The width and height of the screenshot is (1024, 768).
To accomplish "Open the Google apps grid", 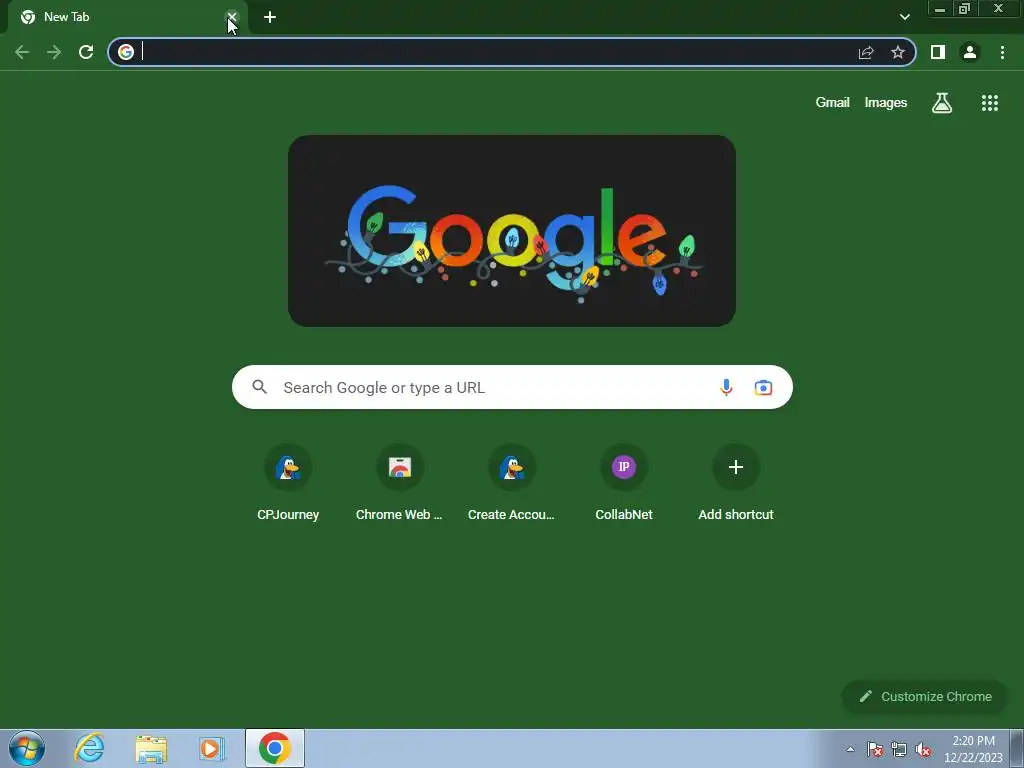I will pyautogui.click(x=990, y=103).
